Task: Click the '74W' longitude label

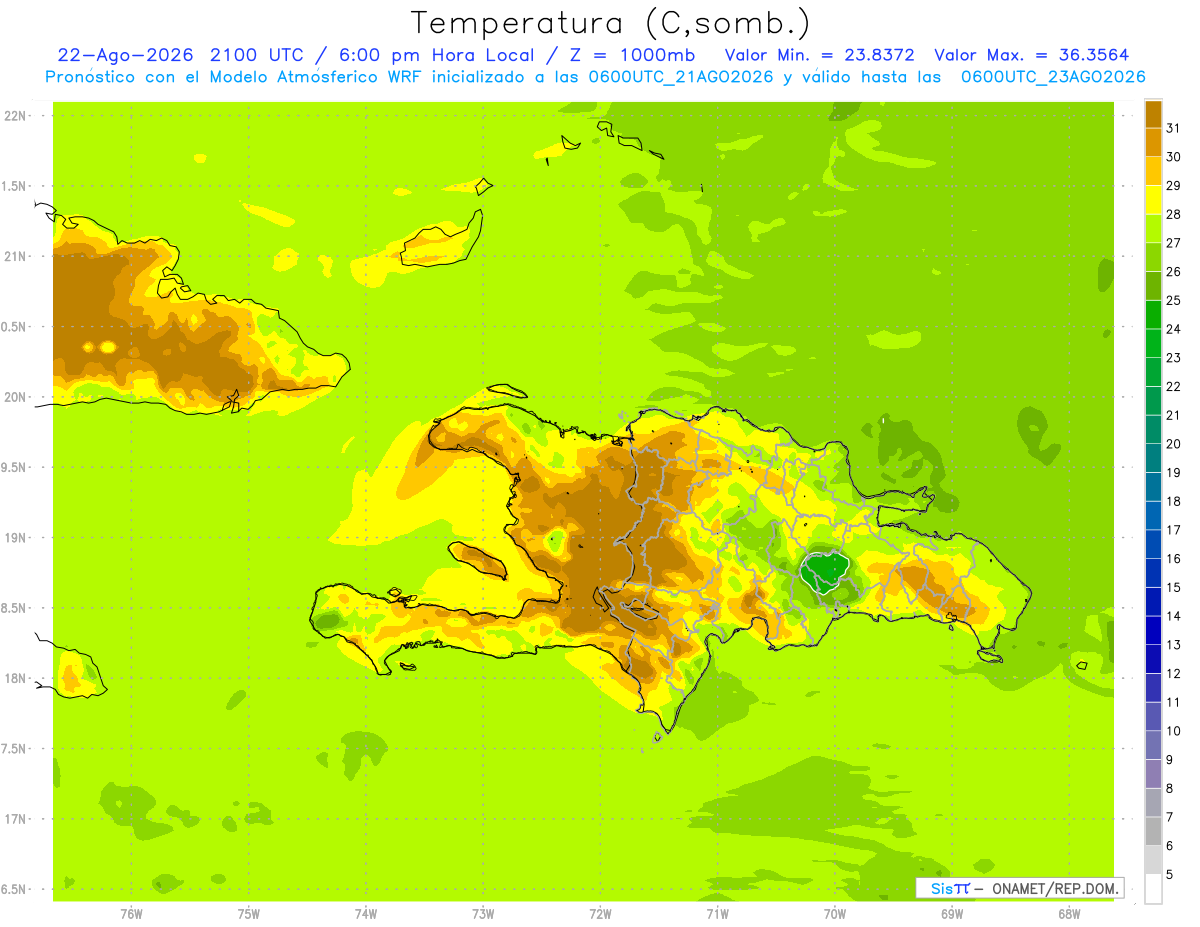Action: pos(366,914)
